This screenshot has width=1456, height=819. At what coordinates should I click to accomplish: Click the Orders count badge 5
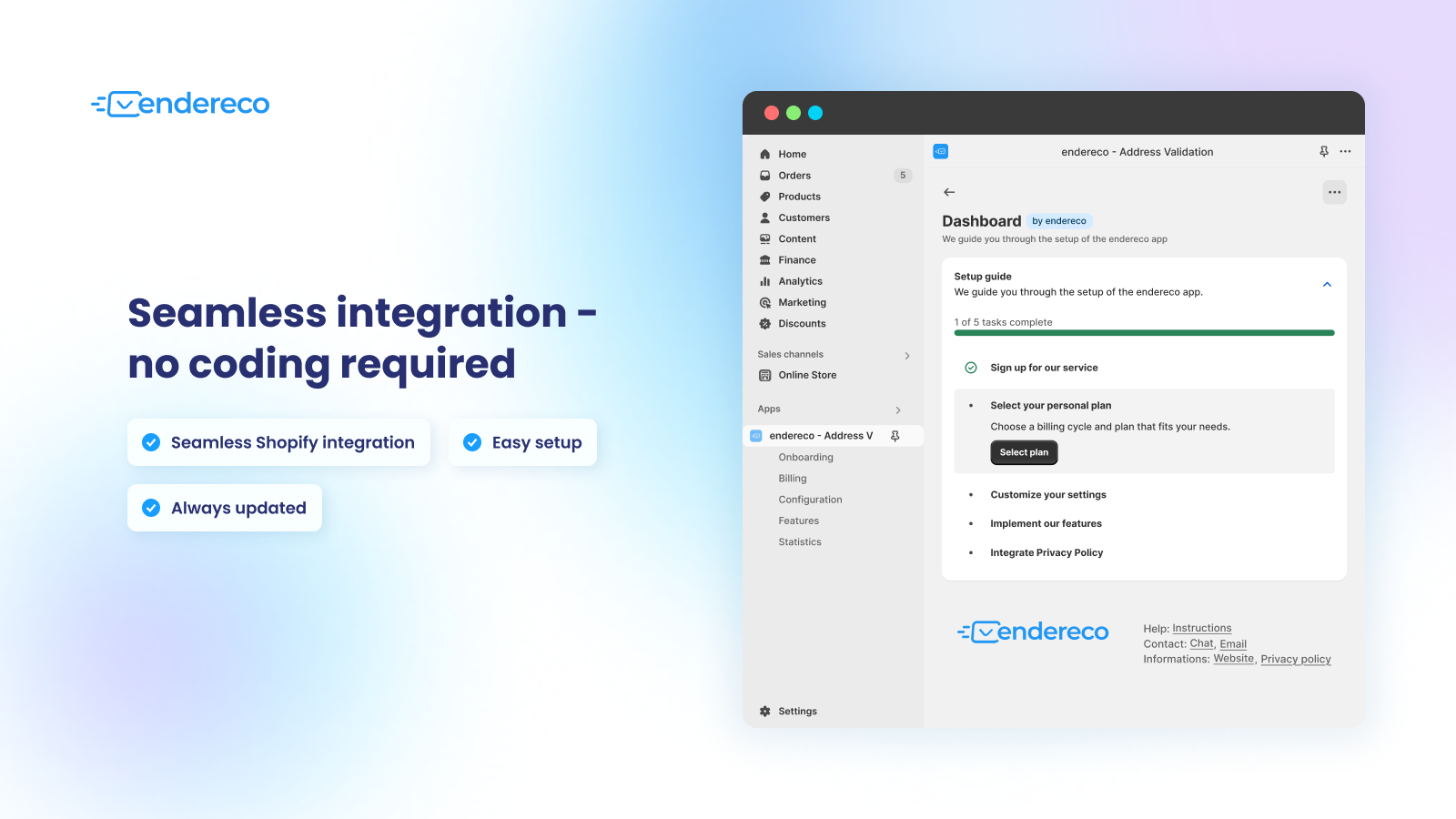[x=903, y=176]
